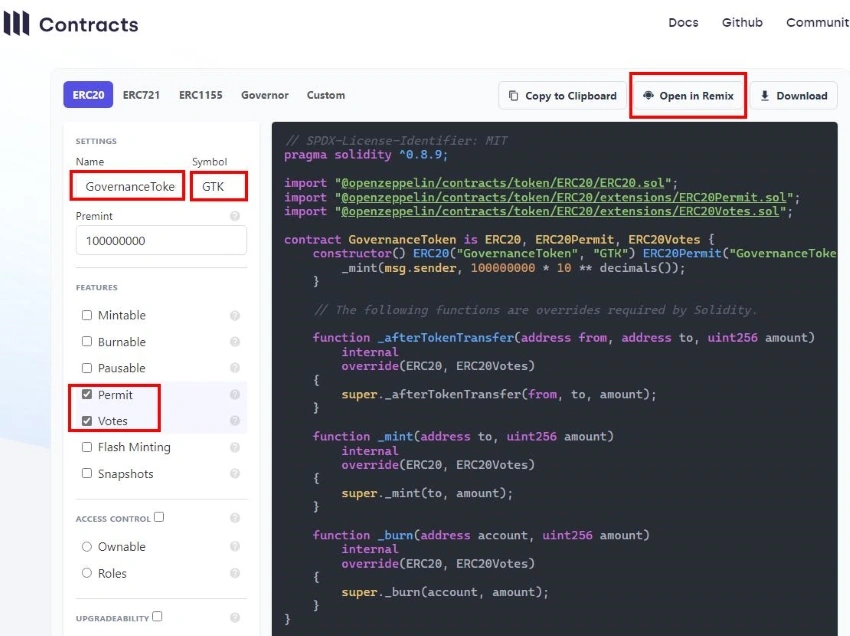
Task: Open the Flash Minting help icon
Action: click(235, 447)
